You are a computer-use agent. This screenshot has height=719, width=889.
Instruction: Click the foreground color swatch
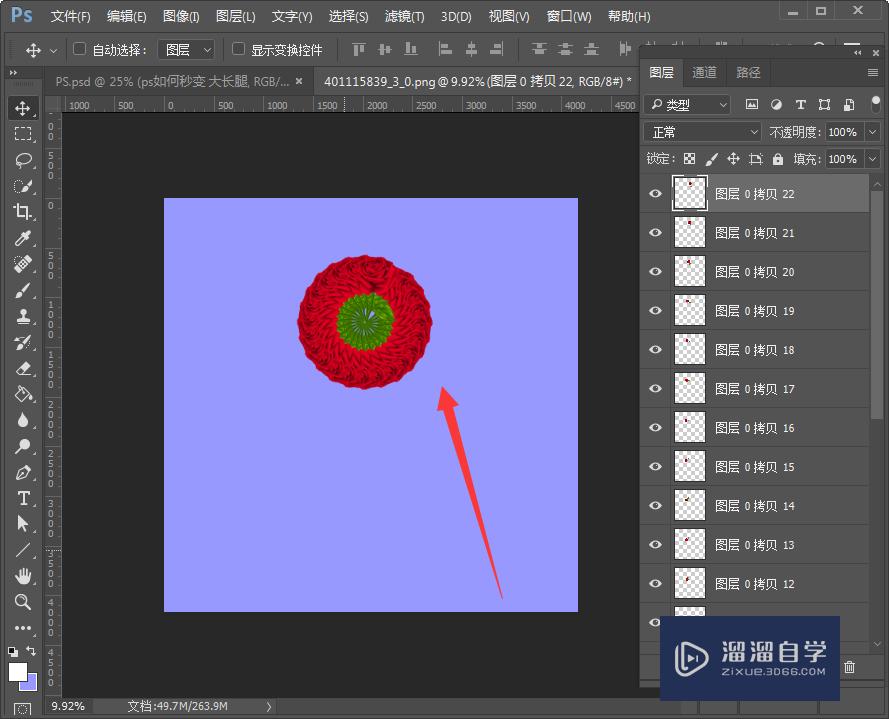[x=18, y=672]
